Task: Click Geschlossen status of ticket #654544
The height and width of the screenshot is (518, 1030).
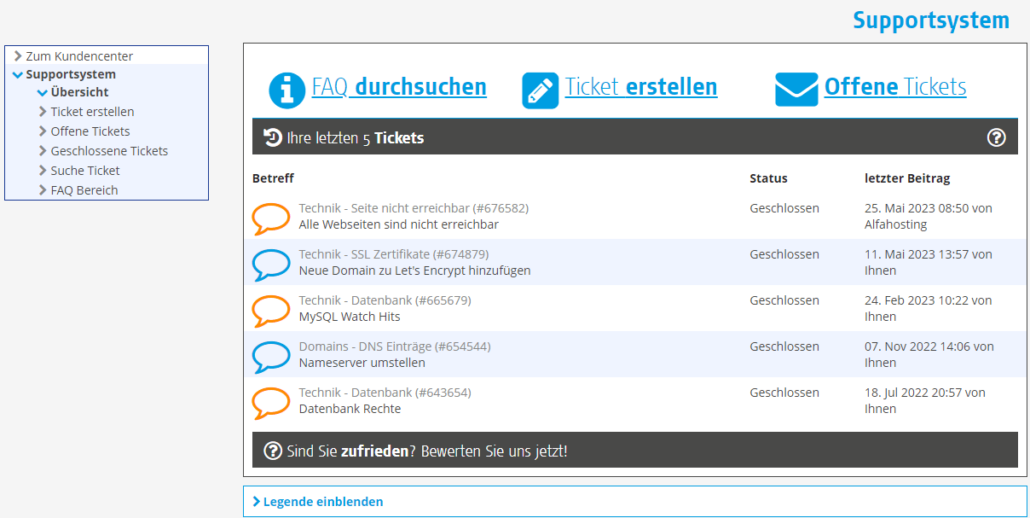Action: [x=784, y=346]
